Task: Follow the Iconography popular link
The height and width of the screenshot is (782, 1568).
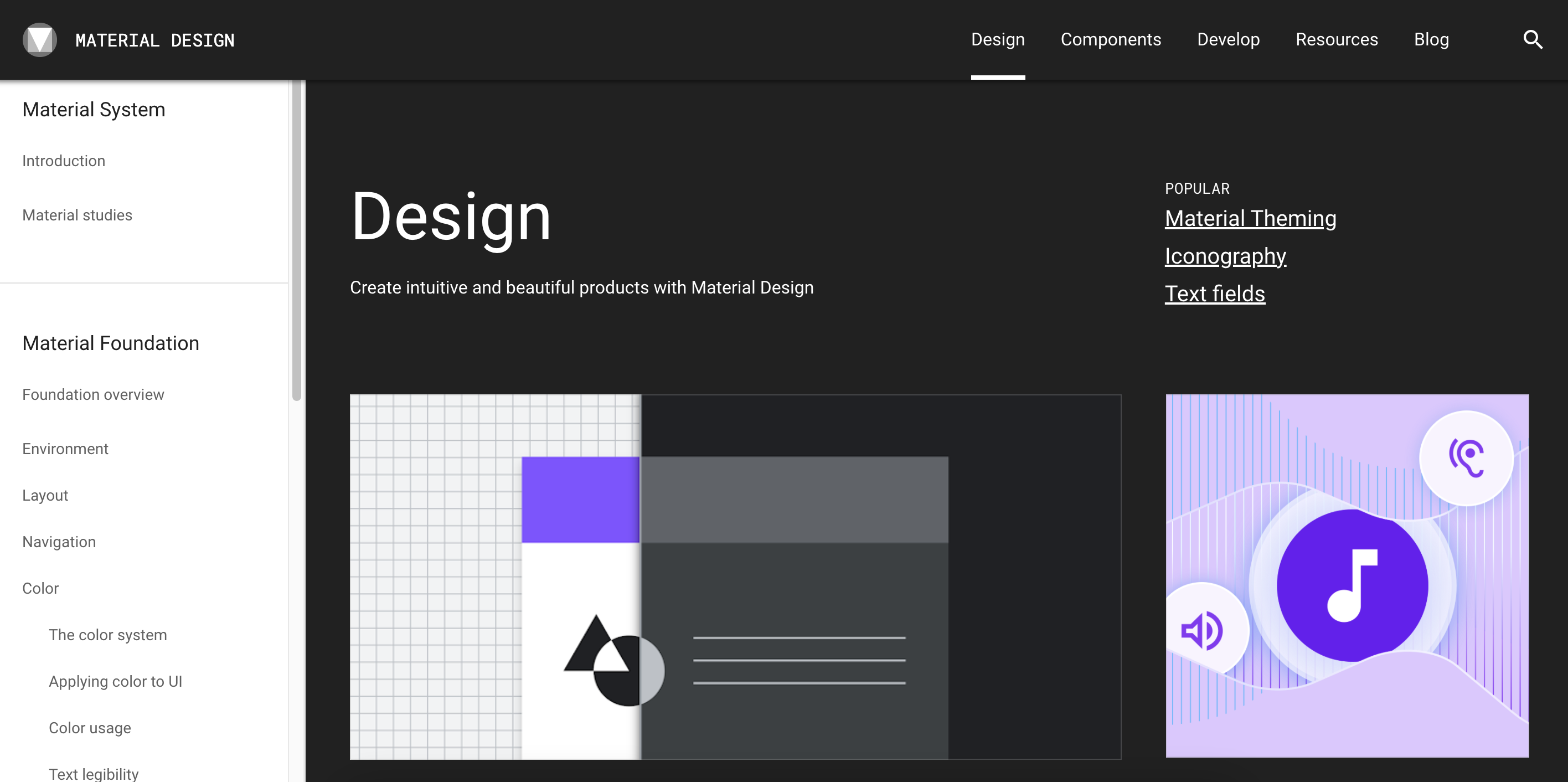Action: [1225, 256]
